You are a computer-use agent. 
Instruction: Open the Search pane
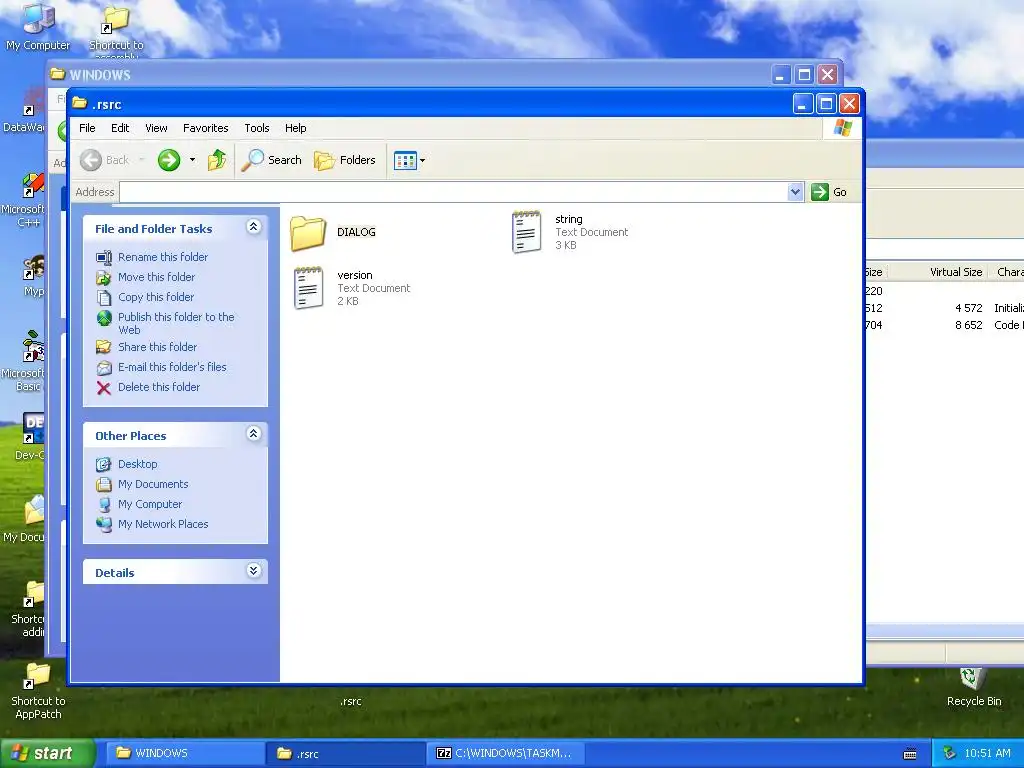point(272,160)
